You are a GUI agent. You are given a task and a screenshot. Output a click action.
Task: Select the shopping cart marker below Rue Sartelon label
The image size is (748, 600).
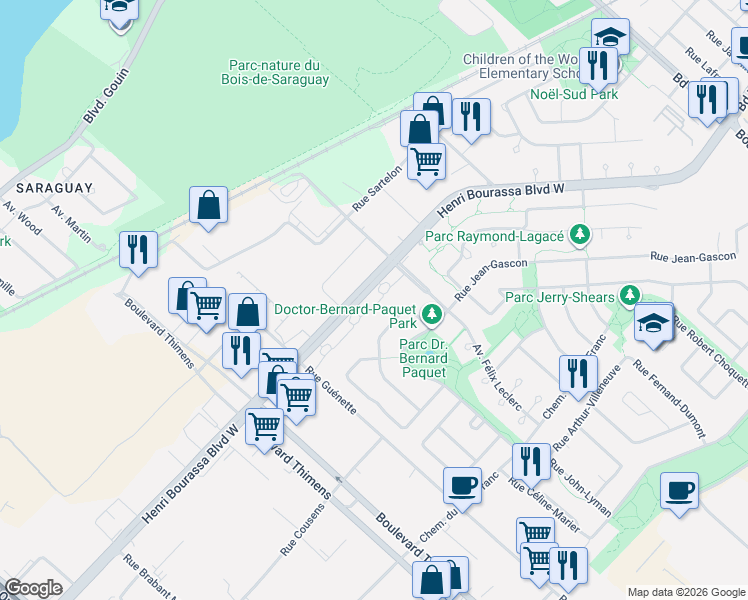426,163
